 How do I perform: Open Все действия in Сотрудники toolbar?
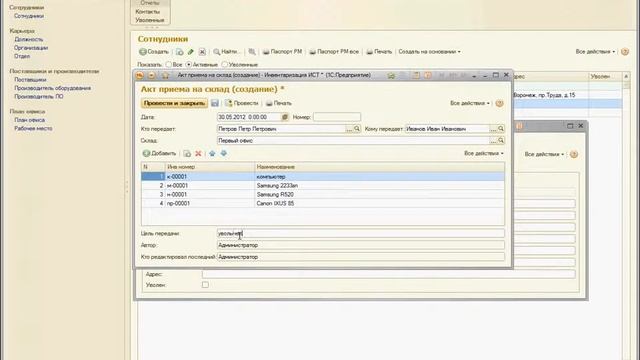[x=596, y=52]
